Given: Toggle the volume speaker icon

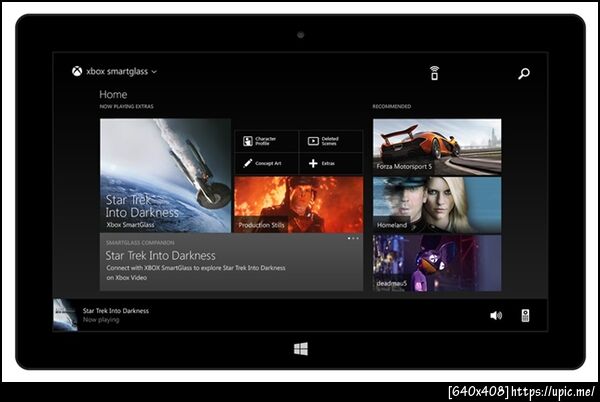Looking at the screenshot, I should (x=496, y=315).
